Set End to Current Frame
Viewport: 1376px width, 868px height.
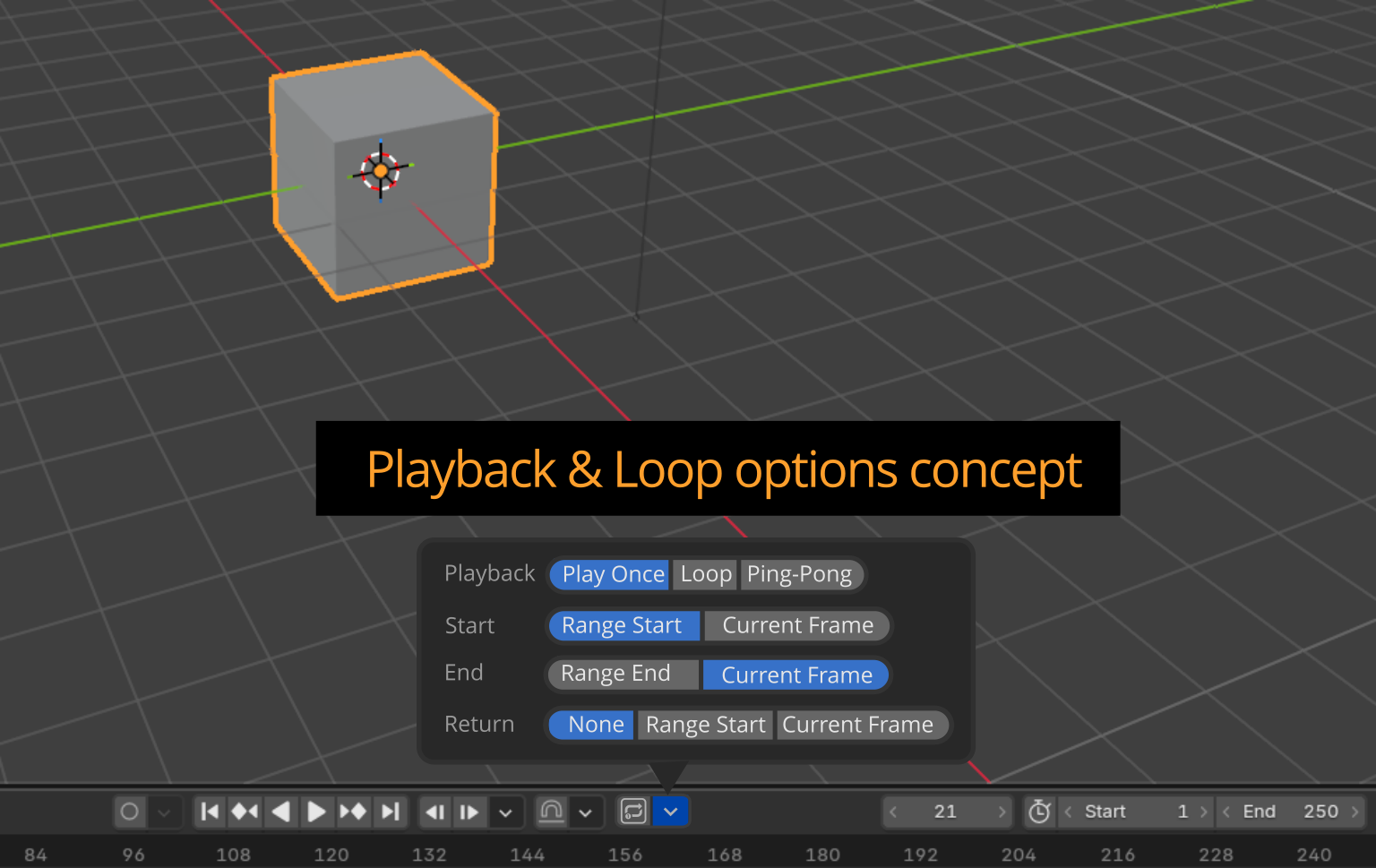click(x=796, y=675)
